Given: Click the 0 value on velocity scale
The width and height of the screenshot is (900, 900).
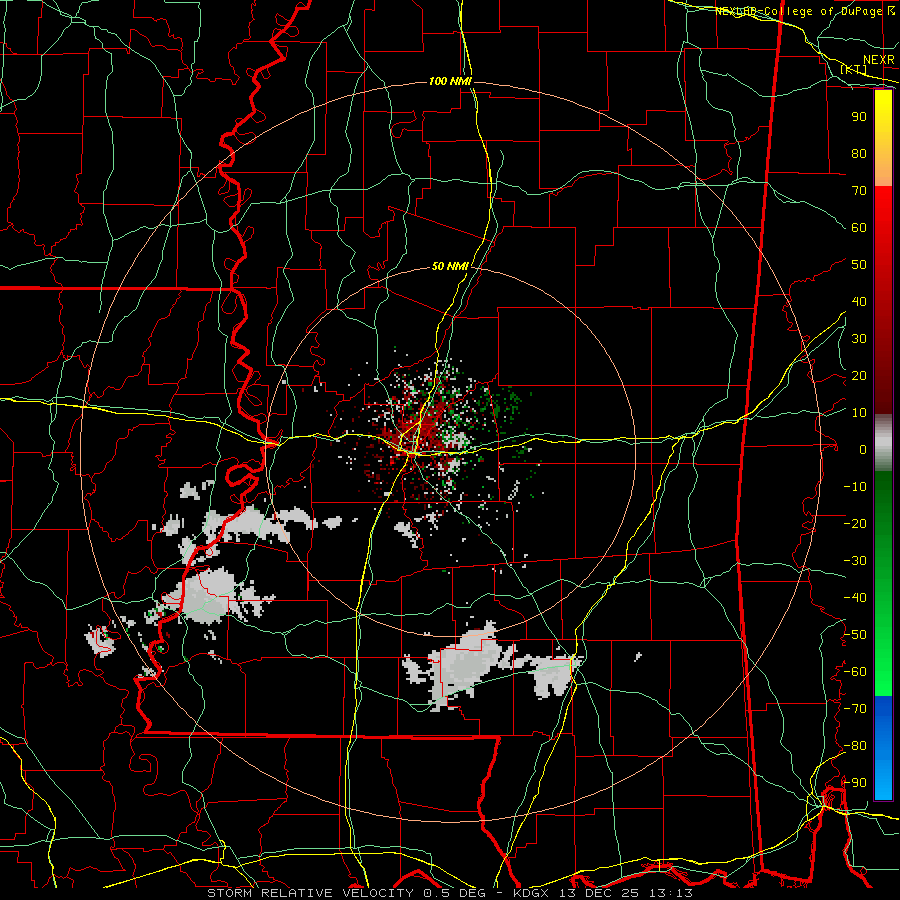Looking at the screenshot, I should click(x=863, y=450).
